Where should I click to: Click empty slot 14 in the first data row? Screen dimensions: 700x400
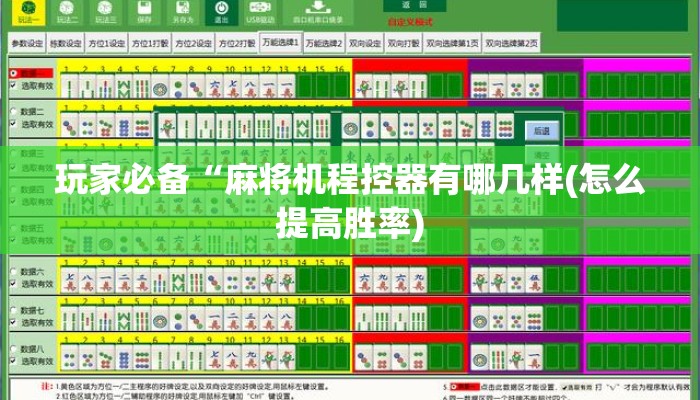pyautogui.click(x=305, y=86)
